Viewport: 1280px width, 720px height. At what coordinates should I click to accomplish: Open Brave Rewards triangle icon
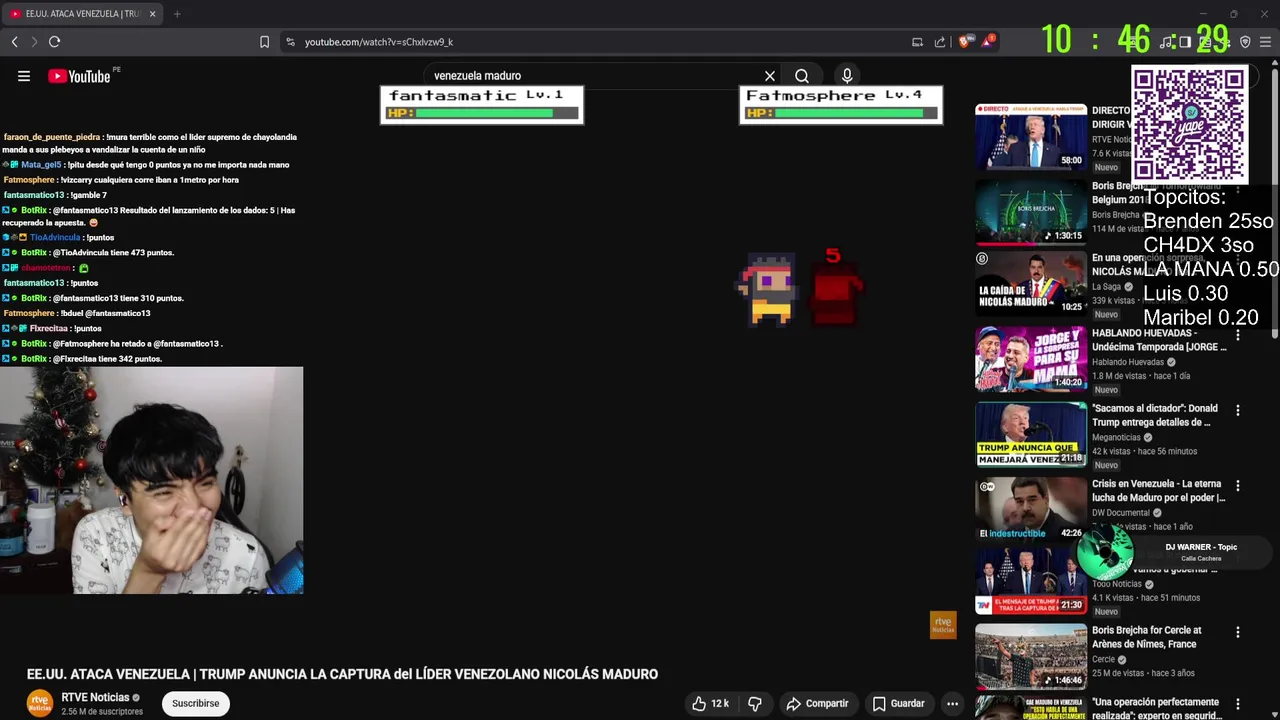[988, 41]
